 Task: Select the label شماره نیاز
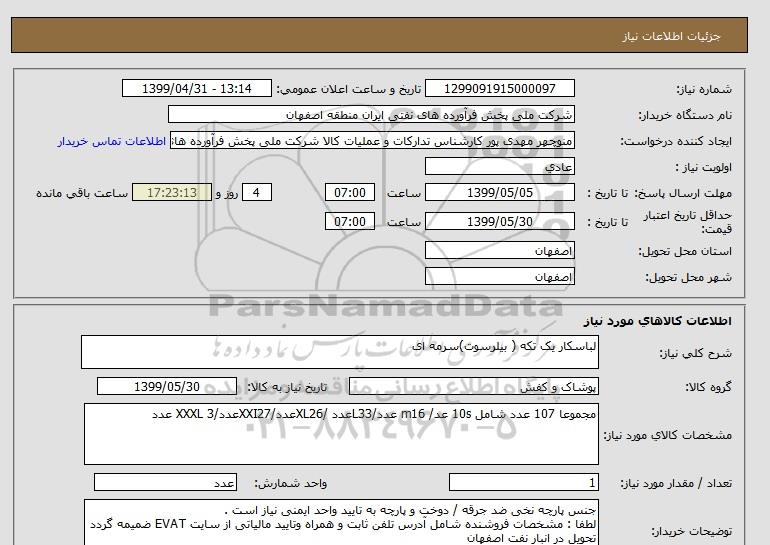(704, 89)
